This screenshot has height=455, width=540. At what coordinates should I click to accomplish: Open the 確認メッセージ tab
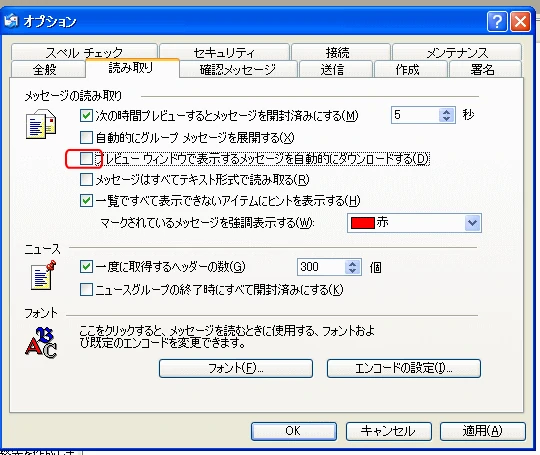(238, 69)
